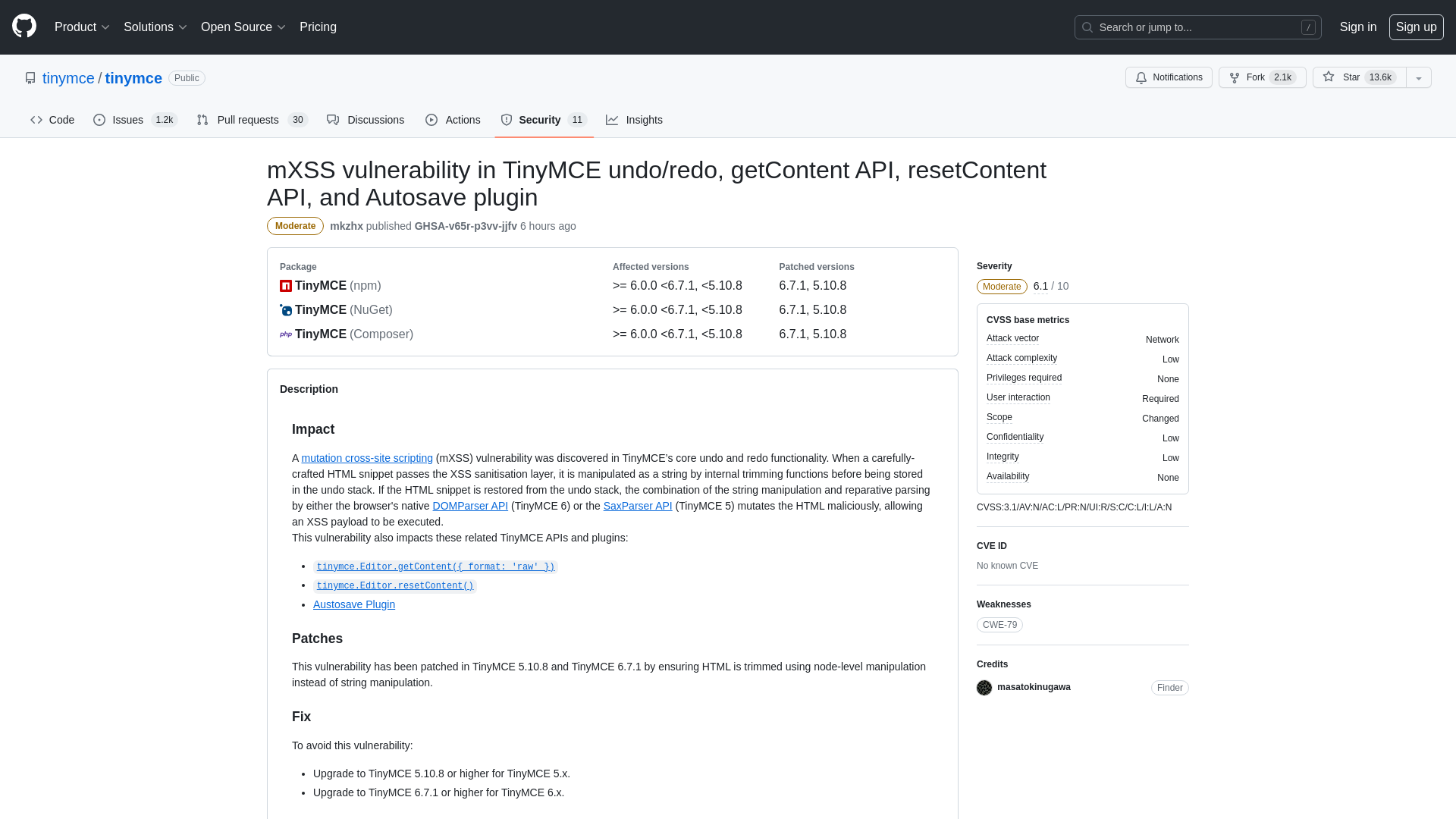This screenshot has height=819, width=1456.
Task: Click masatokinugawa's avatar
Action: (x=984, y=688)
